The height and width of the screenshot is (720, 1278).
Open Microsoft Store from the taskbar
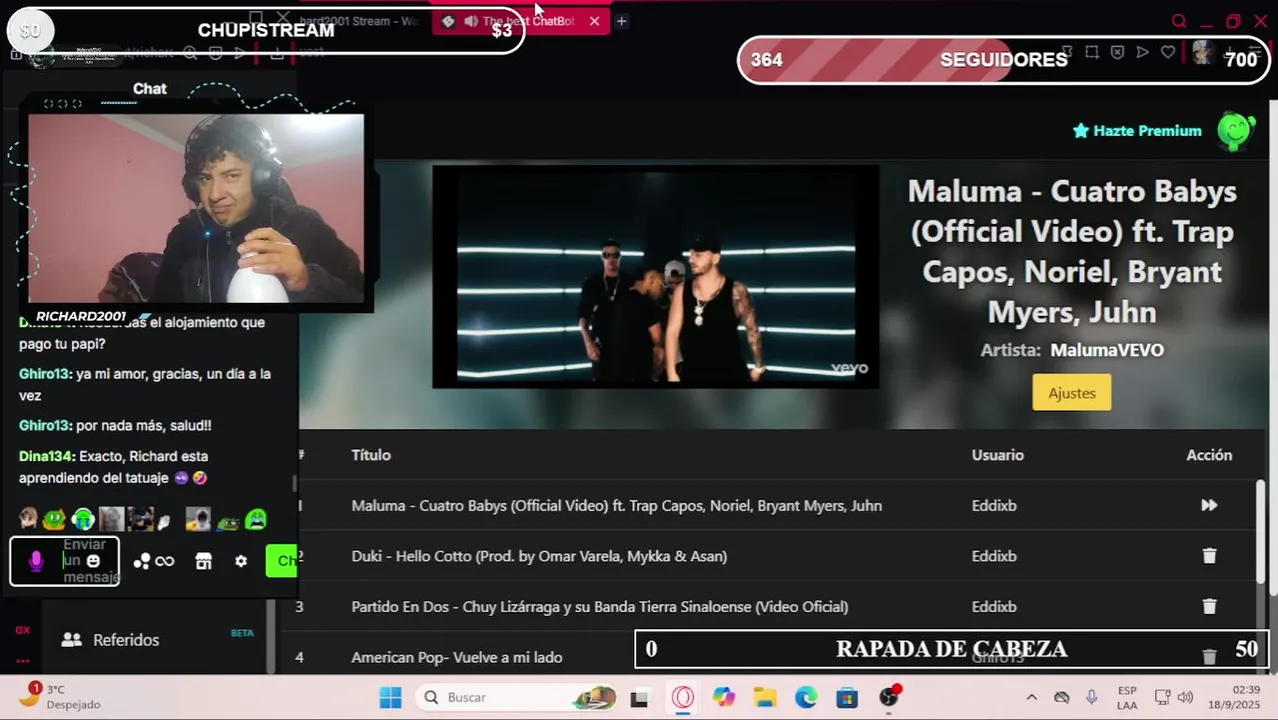coord(847,697)
